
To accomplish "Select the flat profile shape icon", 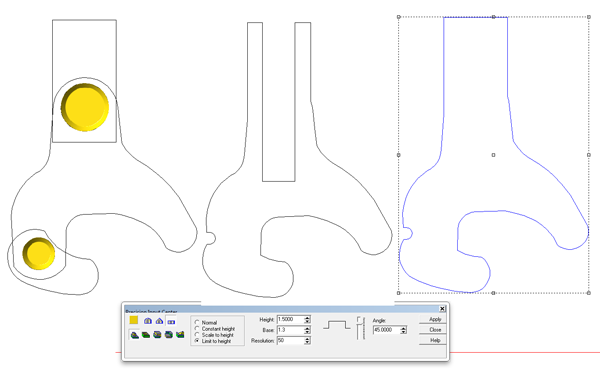I will point(171,322).
